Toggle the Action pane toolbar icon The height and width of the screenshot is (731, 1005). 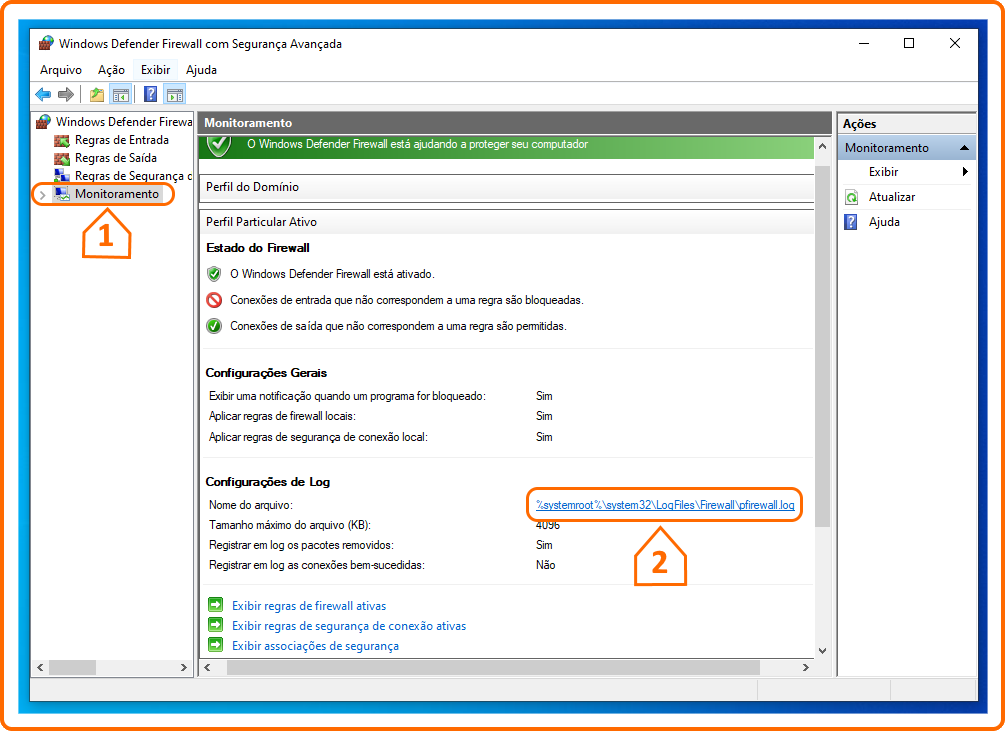[x=174, y=95]
